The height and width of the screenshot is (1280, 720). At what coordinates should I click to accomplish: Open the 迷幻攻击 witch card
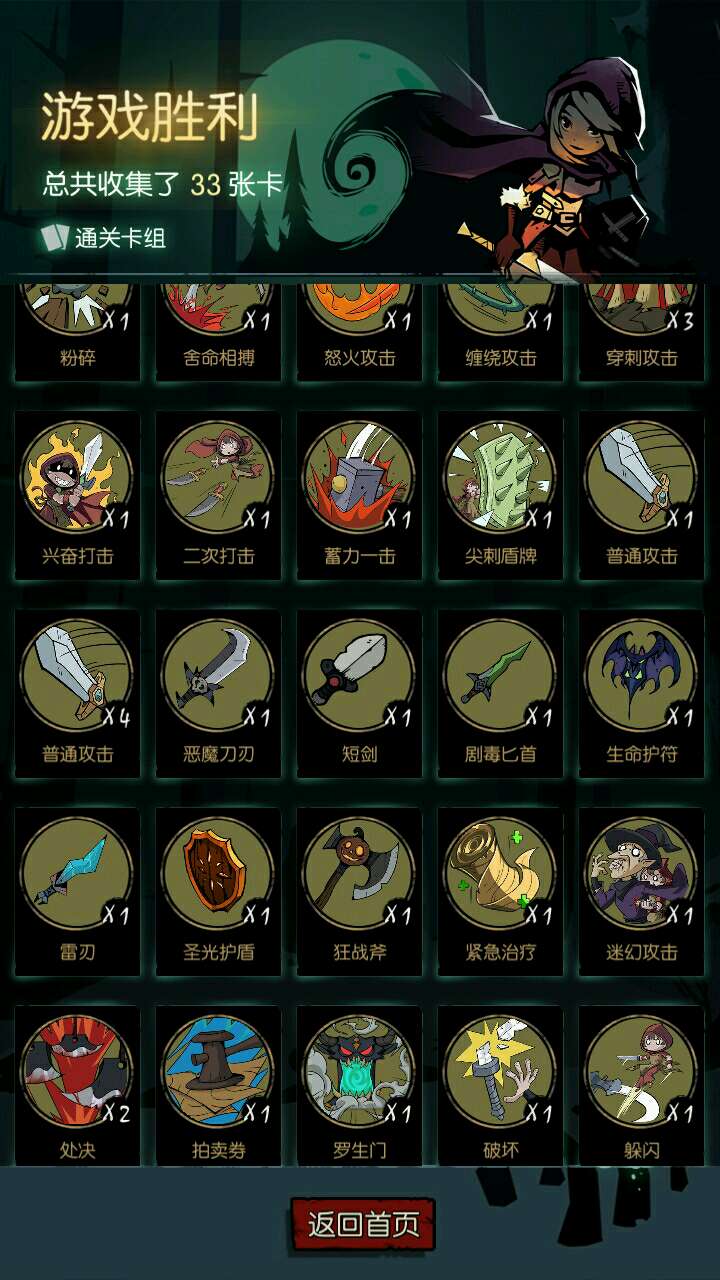coord(641,872)
